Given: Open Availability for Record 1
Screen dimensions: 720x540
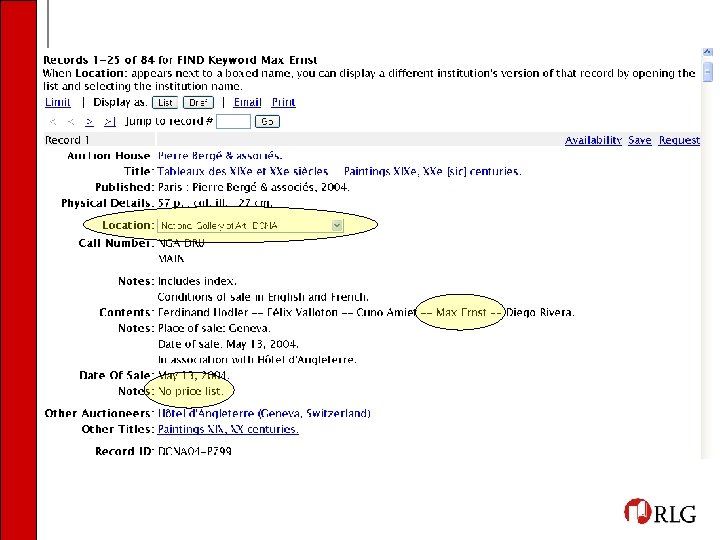Looking at the screenshot, I should coord(593,140).
